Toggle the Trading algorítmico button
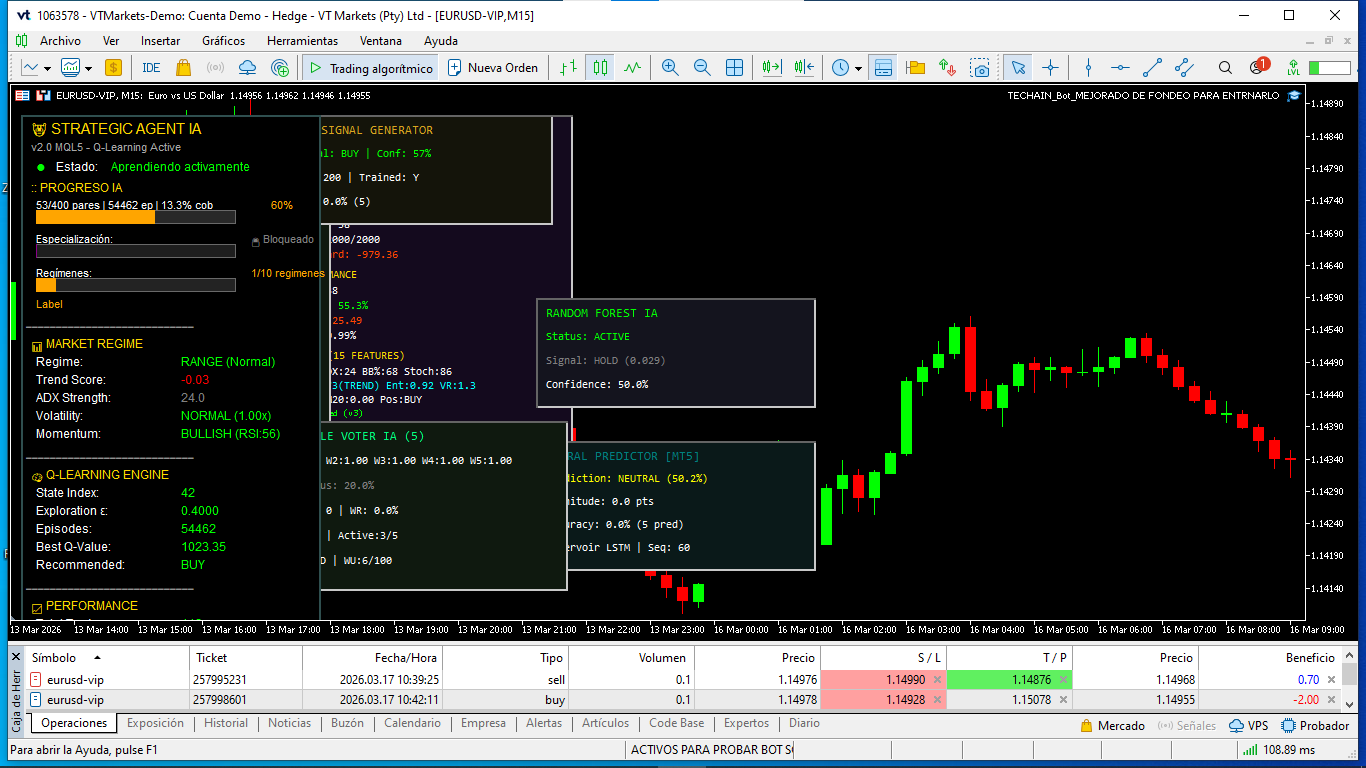Viewport: 1366px width, 768px height. click(370, 68)
